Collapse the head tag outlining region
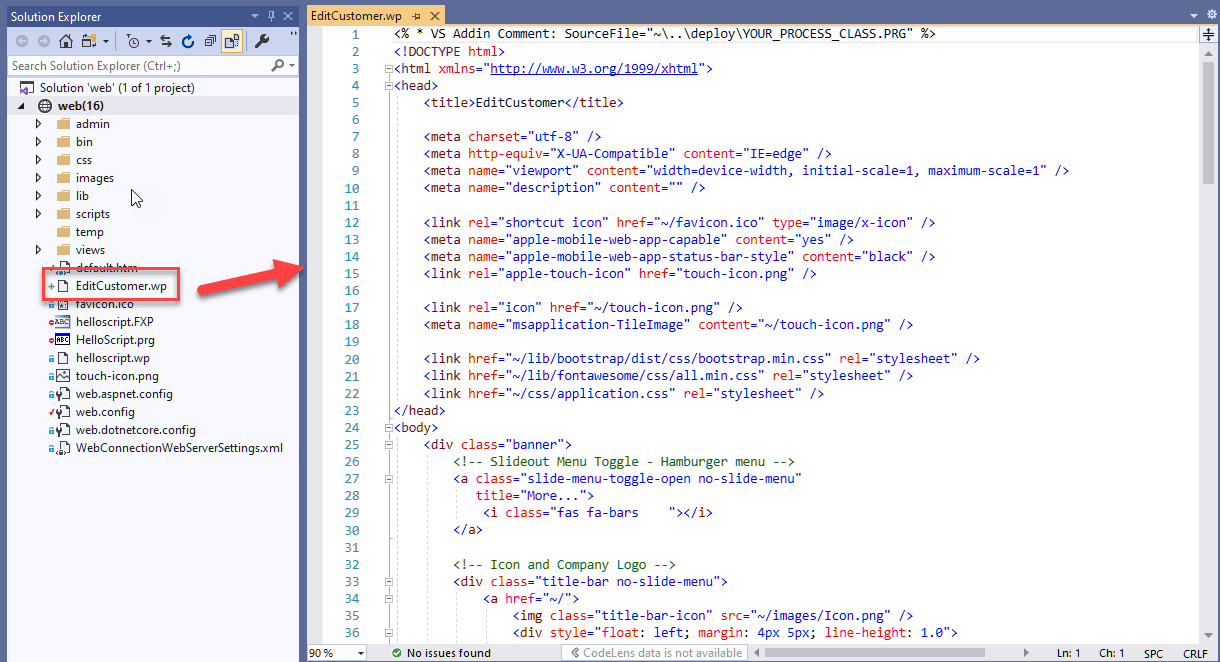The image size is (1220, 662). 387,86
